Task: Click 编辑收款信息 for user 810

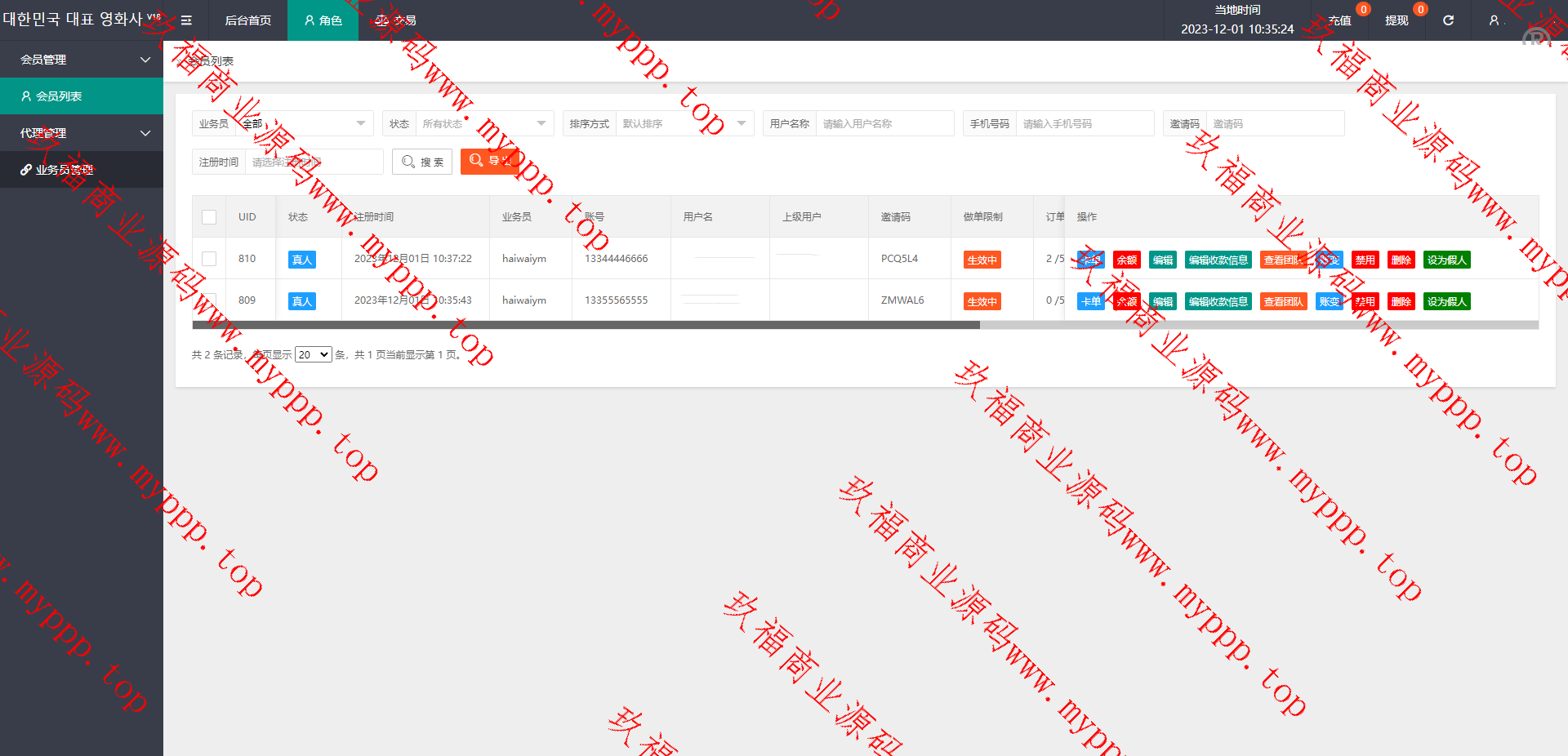Action: 1218,260
